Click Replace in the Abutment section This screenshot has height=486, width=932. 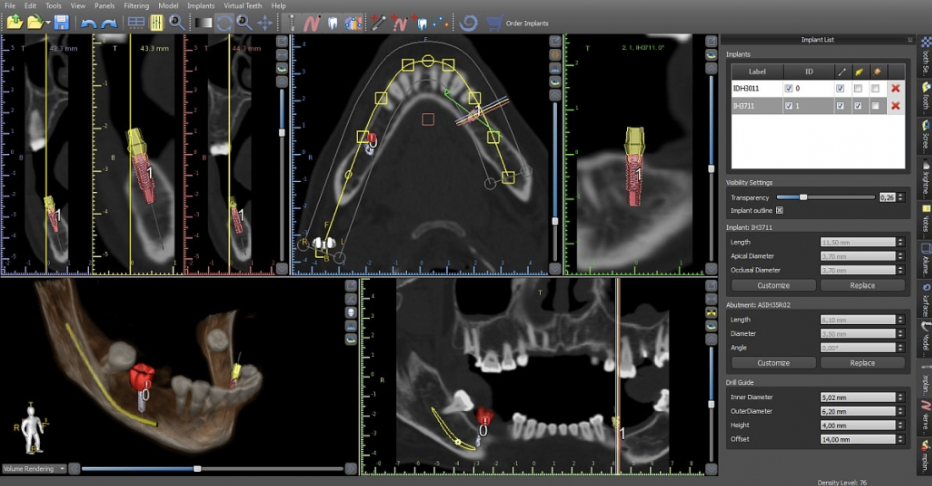[x=862, y=363]
